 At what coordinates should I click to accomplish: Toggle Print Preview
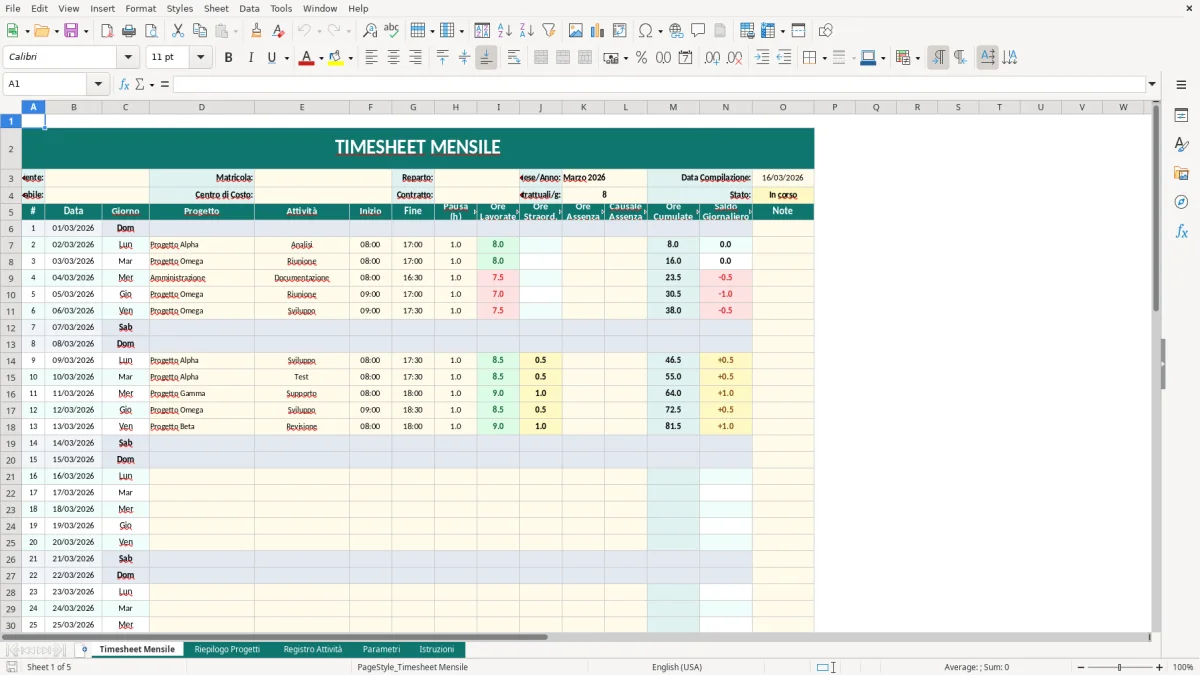[x=150, y=31]
